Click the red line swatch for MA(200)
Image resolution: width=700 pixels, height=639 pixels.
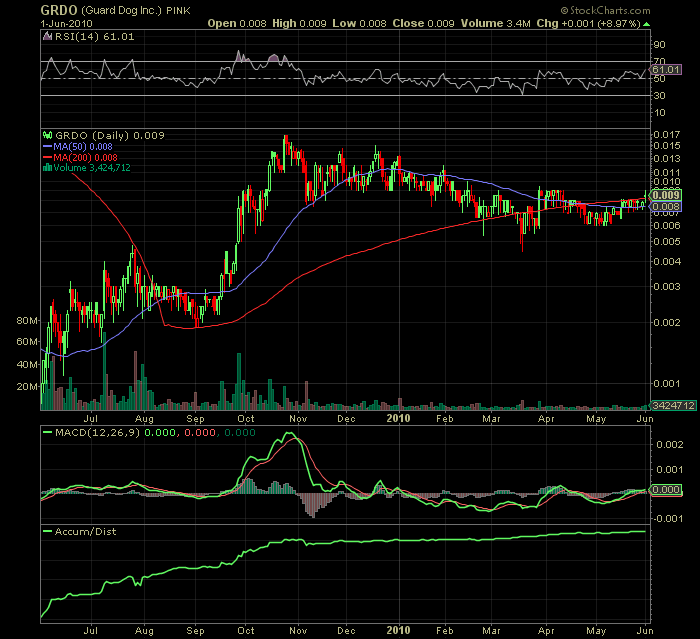coord(47,157)
